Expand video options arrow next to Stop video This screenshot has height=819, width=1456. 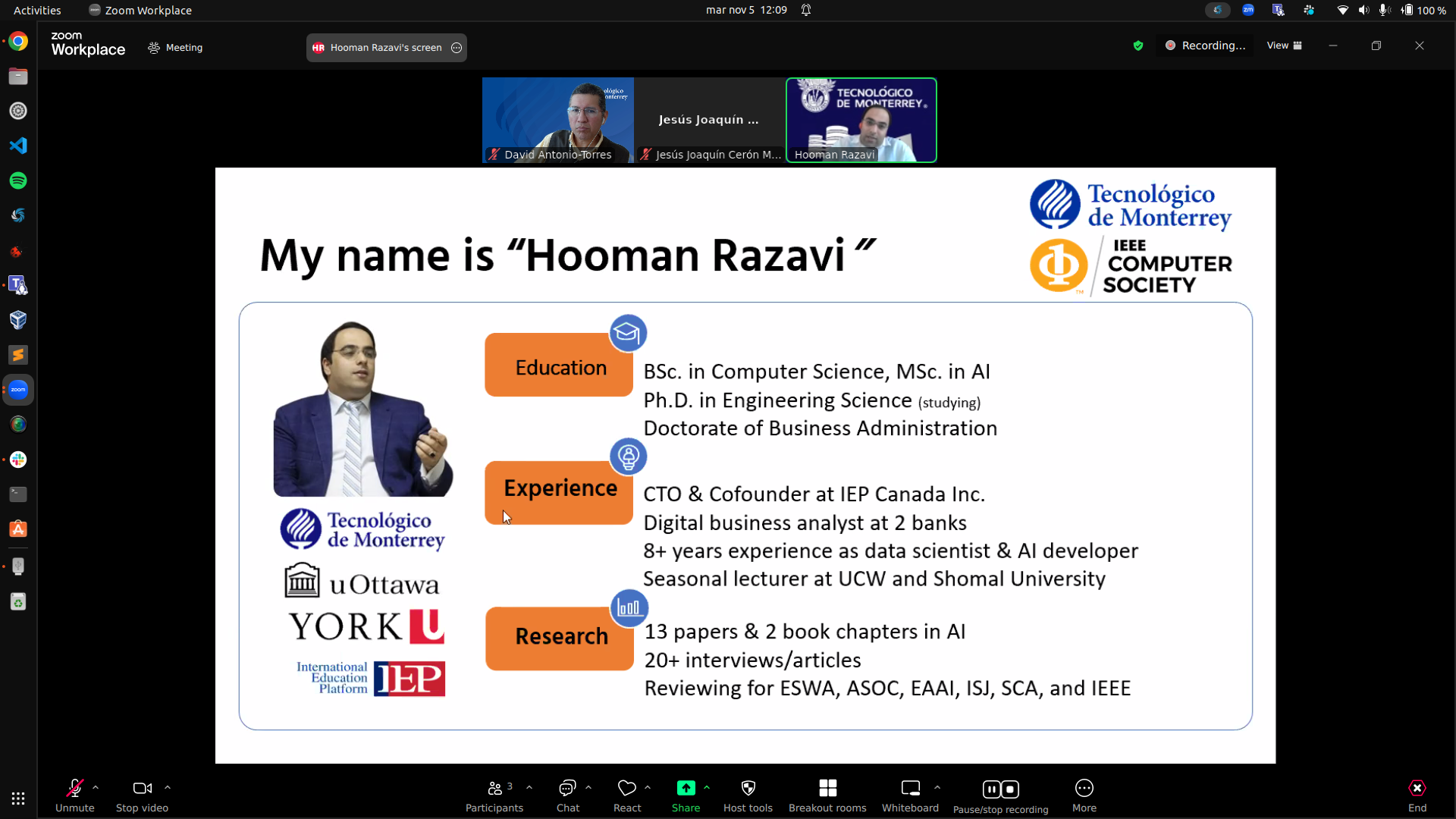pyautogui.click(x=168, y=788)
